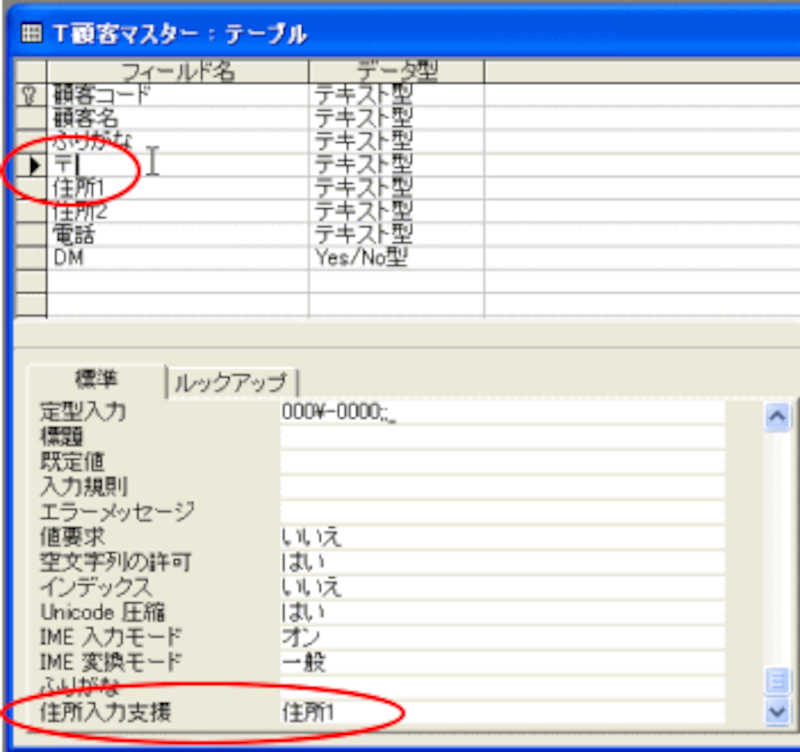The image size is (800, 752).
Task: Select the primary key row selector for 顧客コード
Action: click(x=30, y=95)
